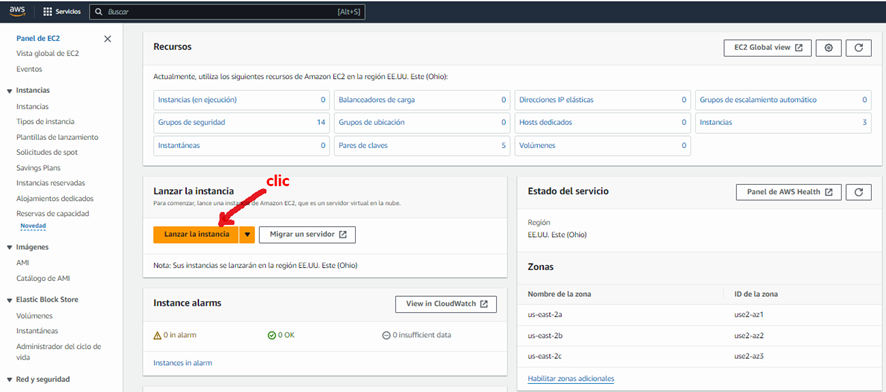This screenshot has height=392, width=886.
Task: Click Hosts dedicados resource link
Action: [545, 122]
